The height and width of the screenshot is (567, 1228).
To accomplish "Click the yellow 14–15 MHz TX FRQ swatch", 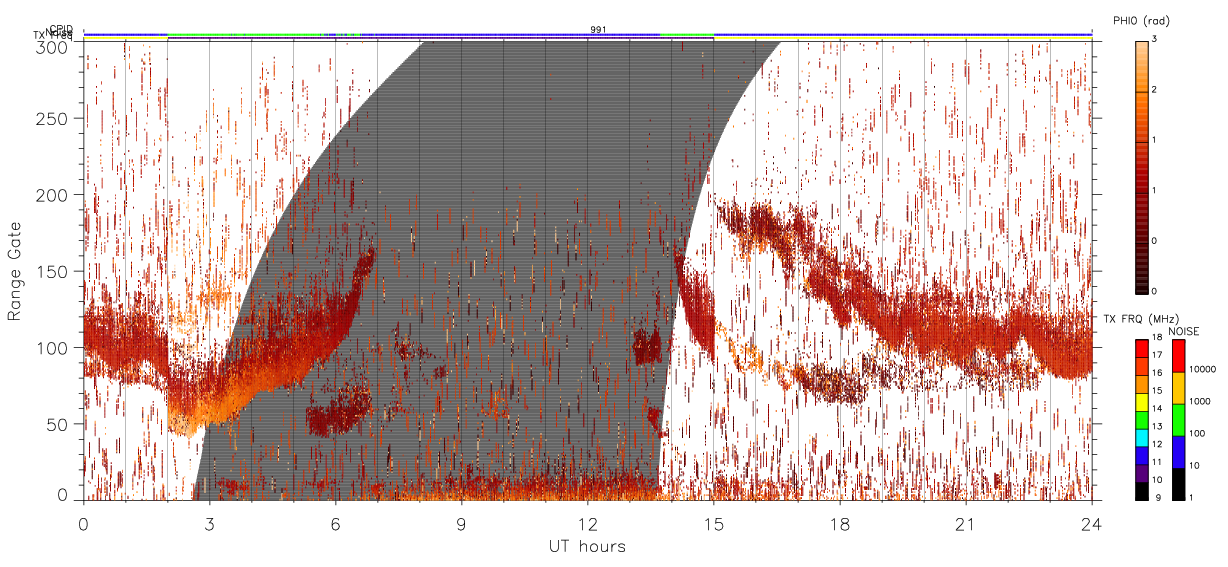I will (x=1142, y=403).
